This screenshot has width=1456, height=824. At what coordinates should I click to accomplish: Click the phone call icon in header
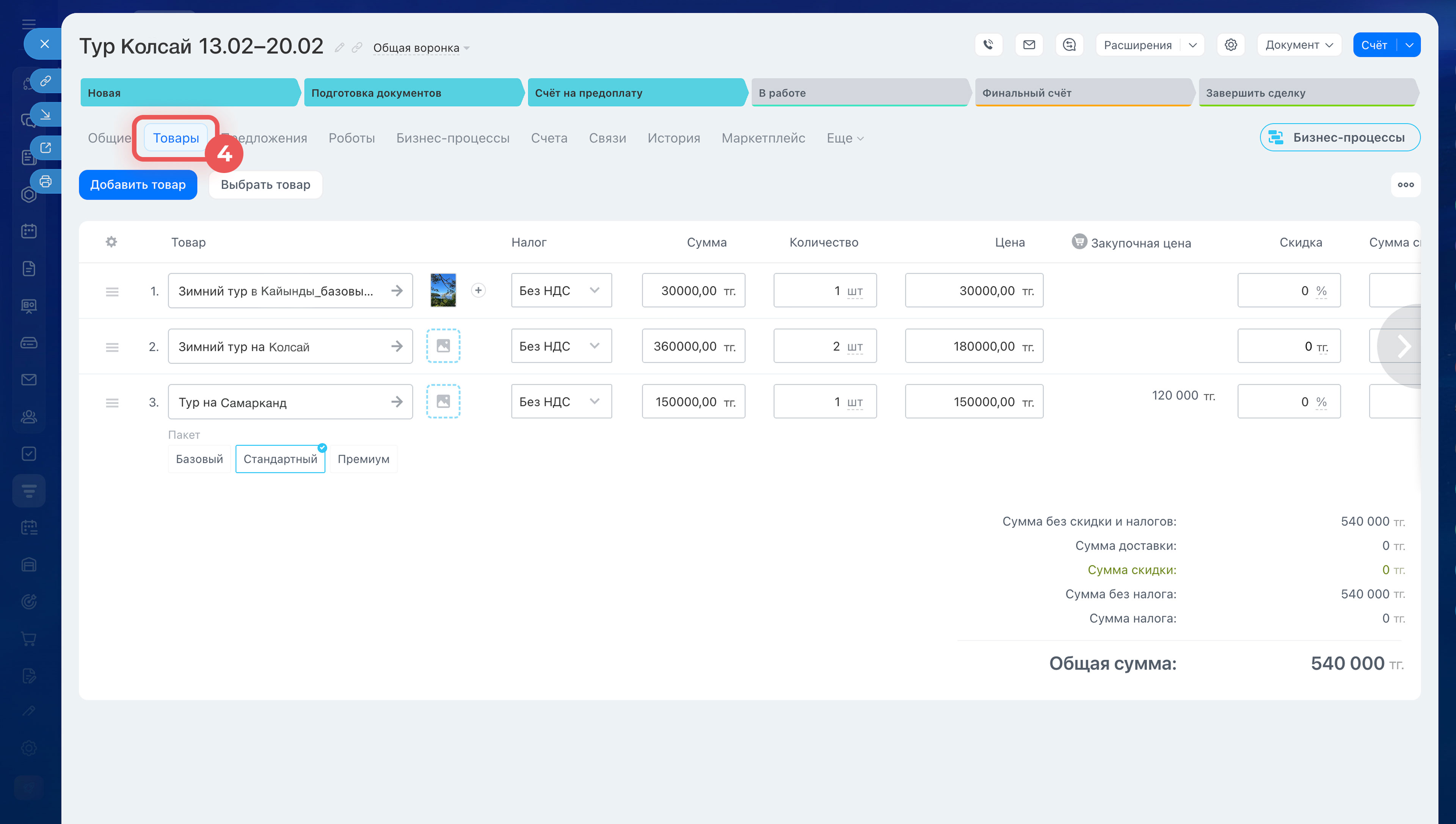pyautogui.click(x=988, y=45)
